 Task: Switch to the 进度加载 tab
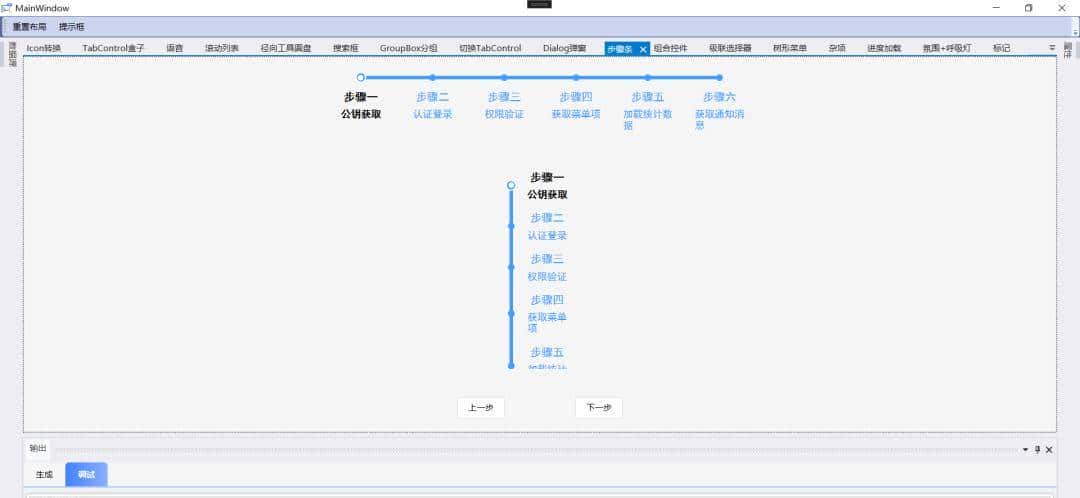[x=884, y=48]
